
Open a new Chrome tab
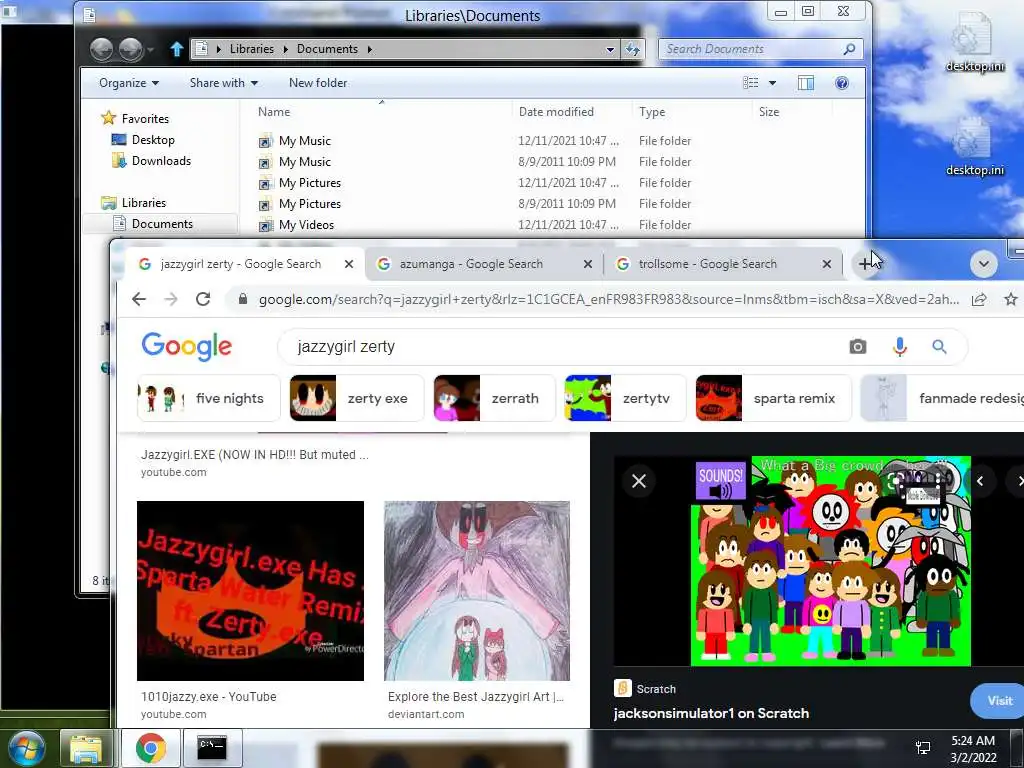pos(865,264)
